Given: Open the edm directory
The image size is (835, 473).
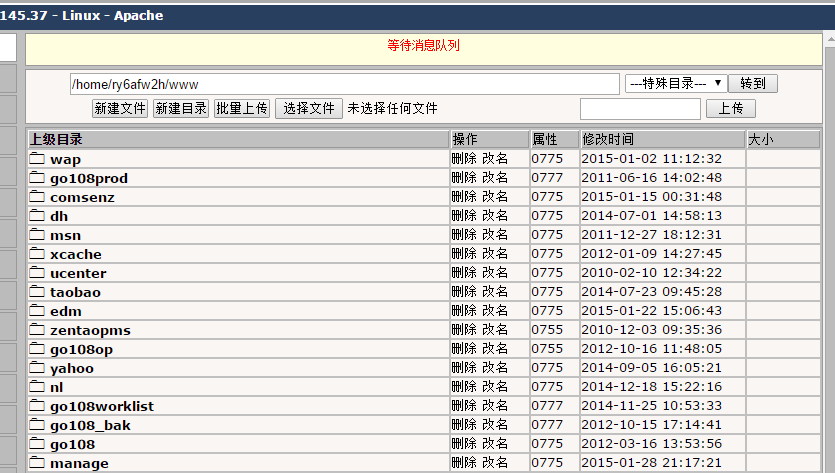Looking at the screenshot, I should [x=66, y=312].
